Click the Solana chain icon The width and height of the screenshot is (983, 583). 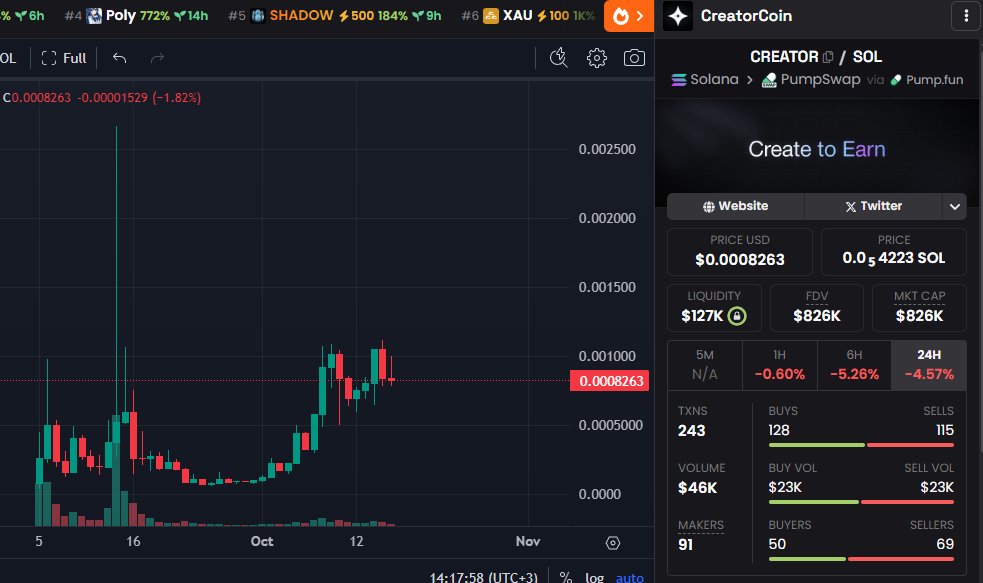(x=678, y=80)
